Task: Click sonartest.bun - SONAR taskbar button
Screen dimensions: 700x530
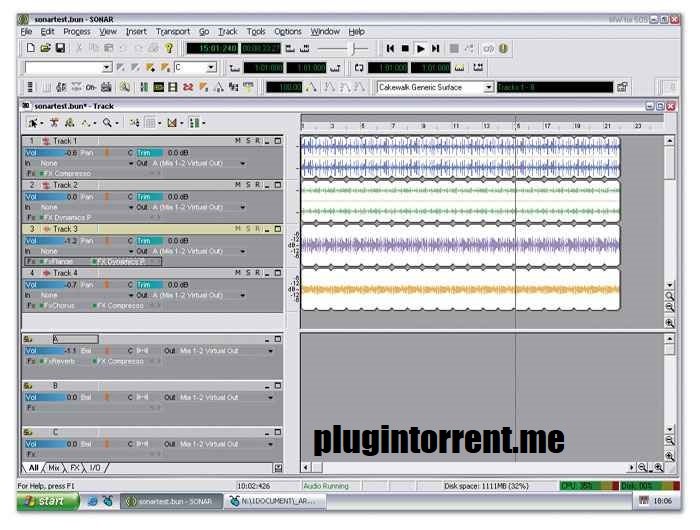Action: click(x=171, y=501)
